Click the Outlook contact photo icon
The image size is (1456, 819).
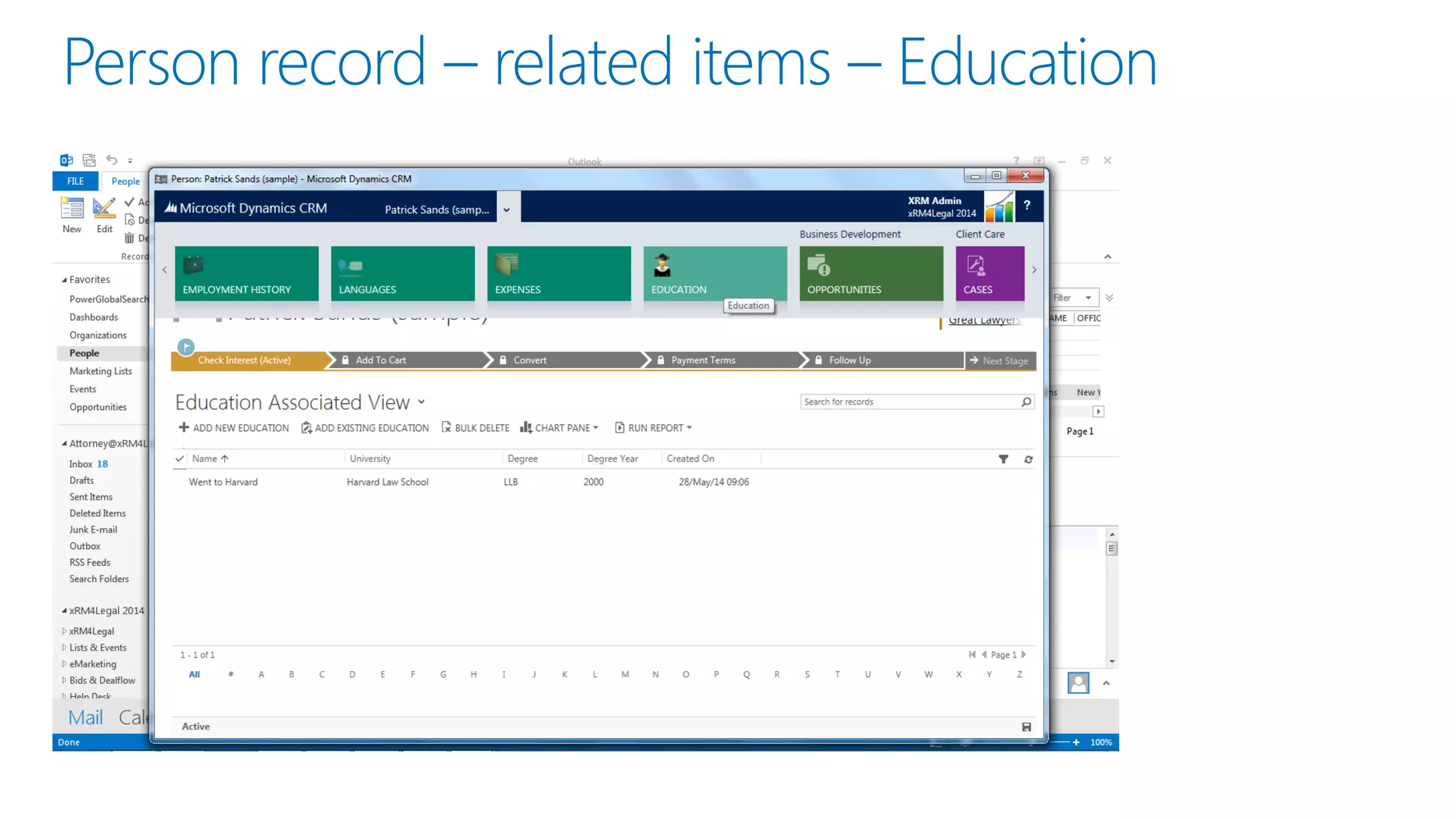[1078, 683]
